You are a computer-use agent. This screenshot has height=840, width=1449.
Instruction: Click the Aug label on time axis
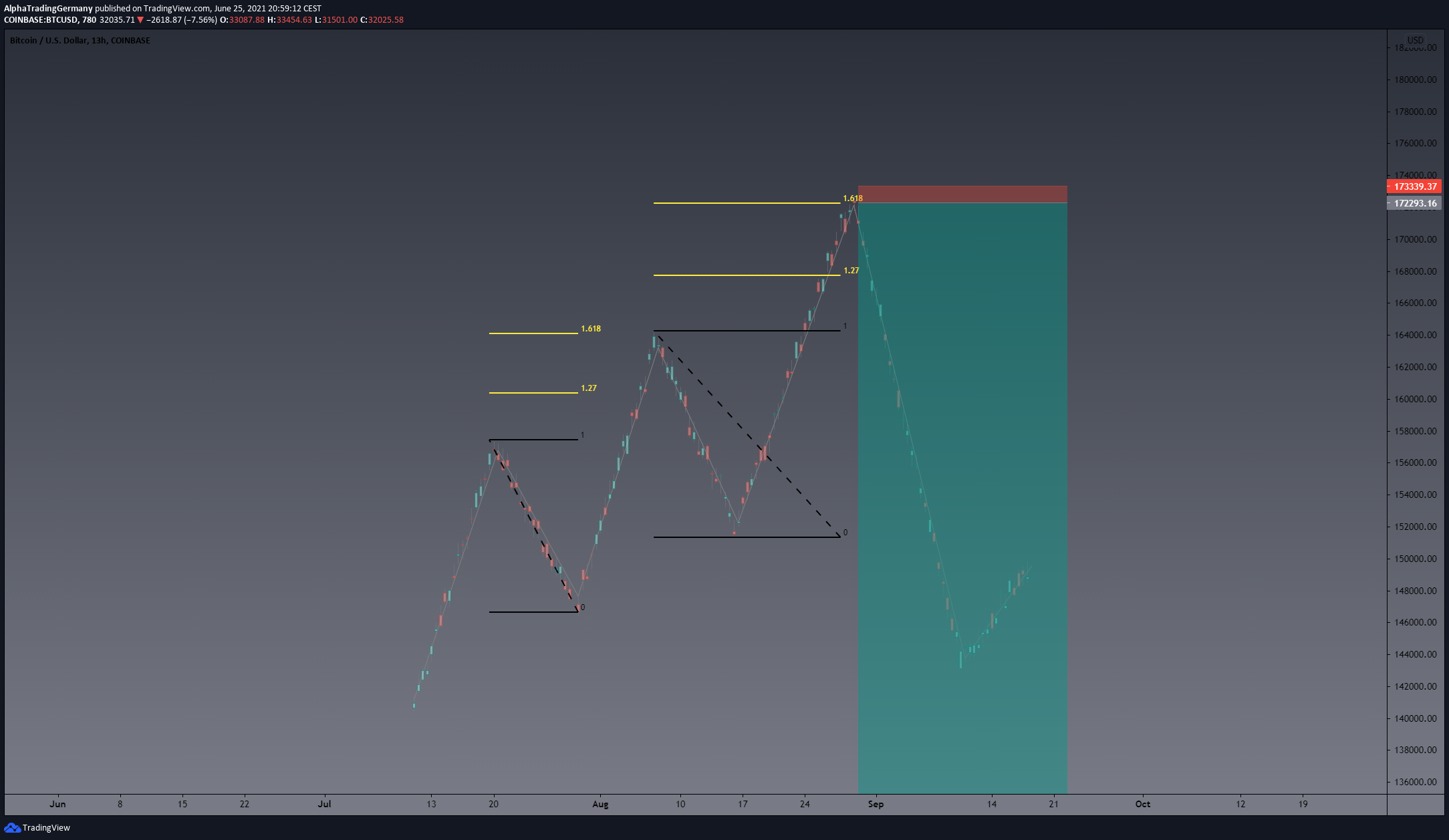(600, 804)
